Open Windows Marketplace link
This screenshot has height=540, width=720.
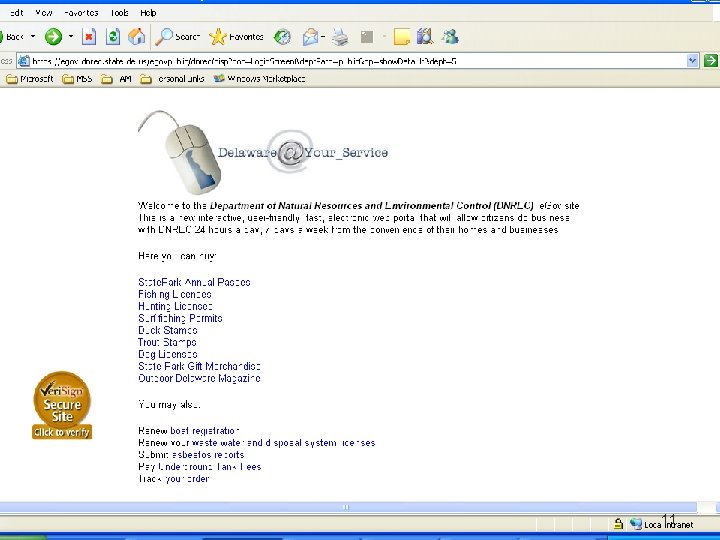point(259,79)
